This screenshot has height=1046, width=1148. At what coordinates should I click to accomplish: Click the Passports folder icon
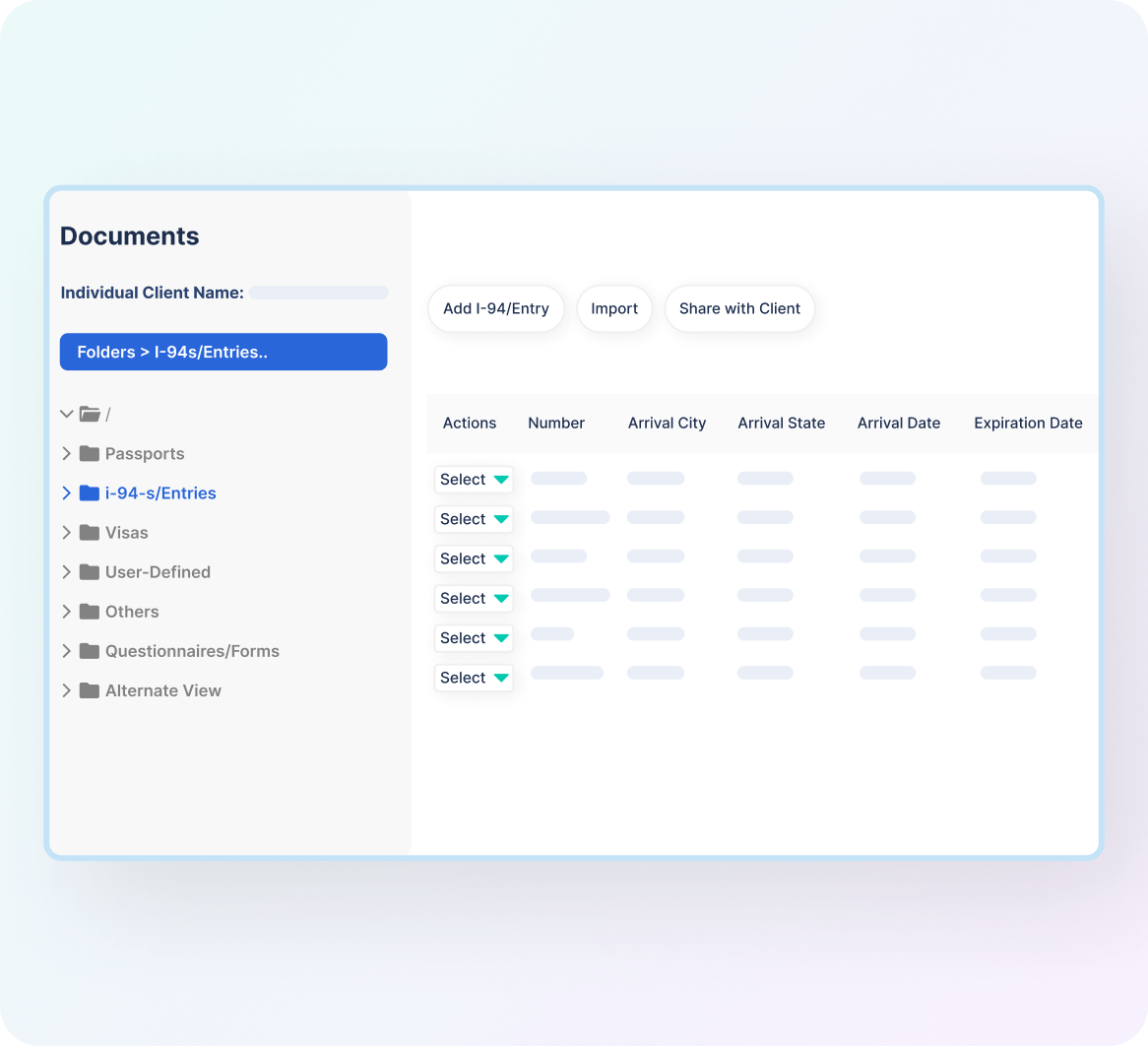90,454
